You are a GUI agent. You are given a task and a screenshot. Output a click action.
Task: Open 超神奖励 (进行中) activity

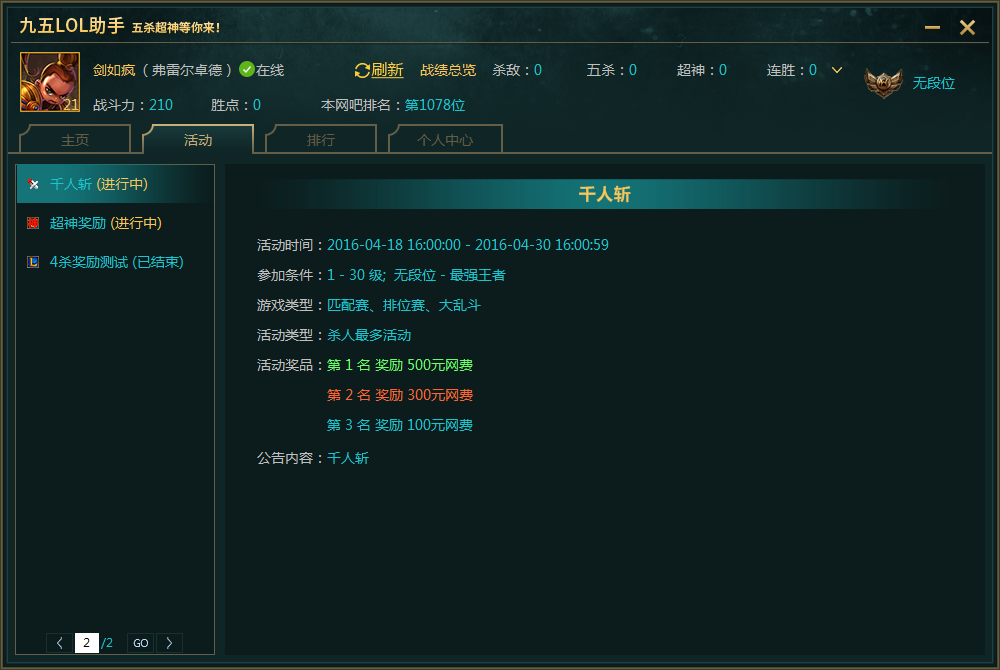115,223
